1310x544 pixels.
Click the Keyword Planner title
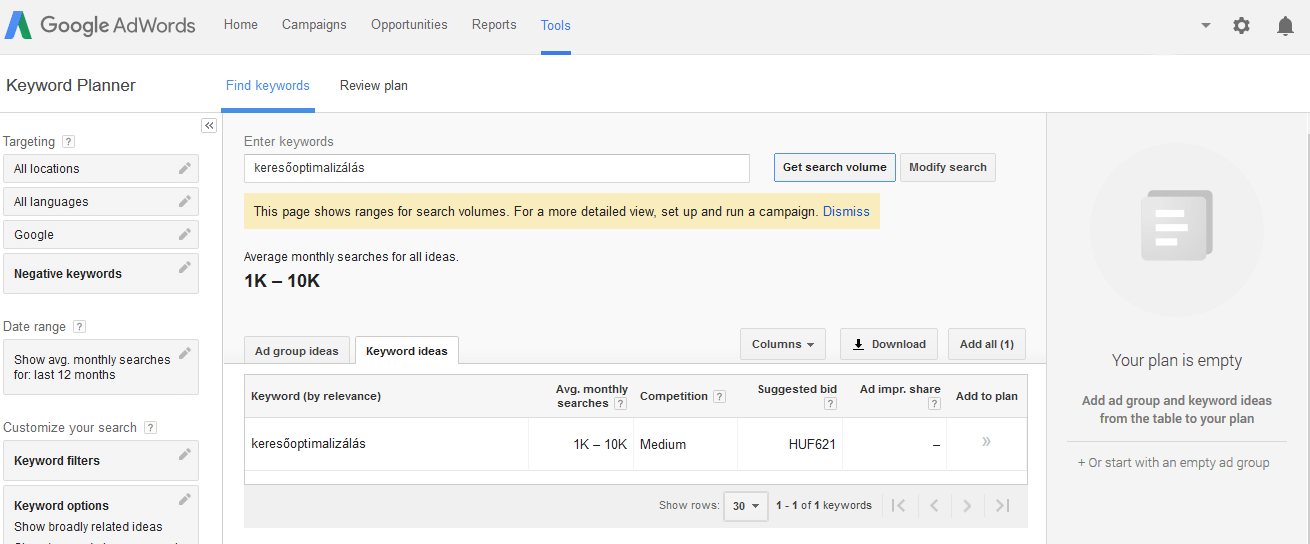[71, 85]
